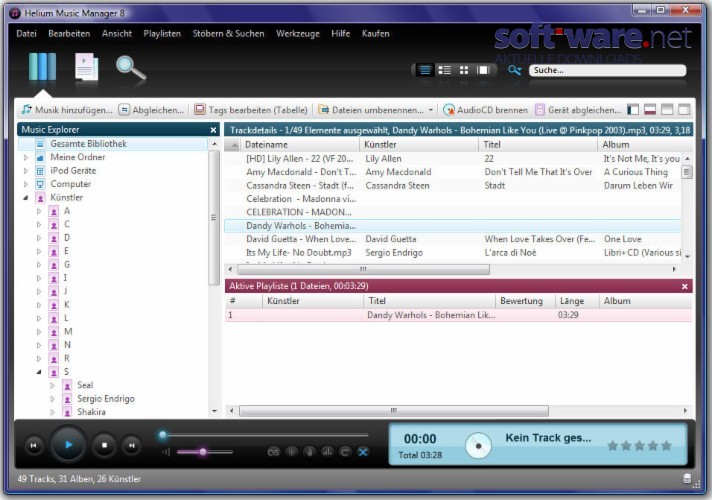Open the Ansicht menu

coord(117,34)
